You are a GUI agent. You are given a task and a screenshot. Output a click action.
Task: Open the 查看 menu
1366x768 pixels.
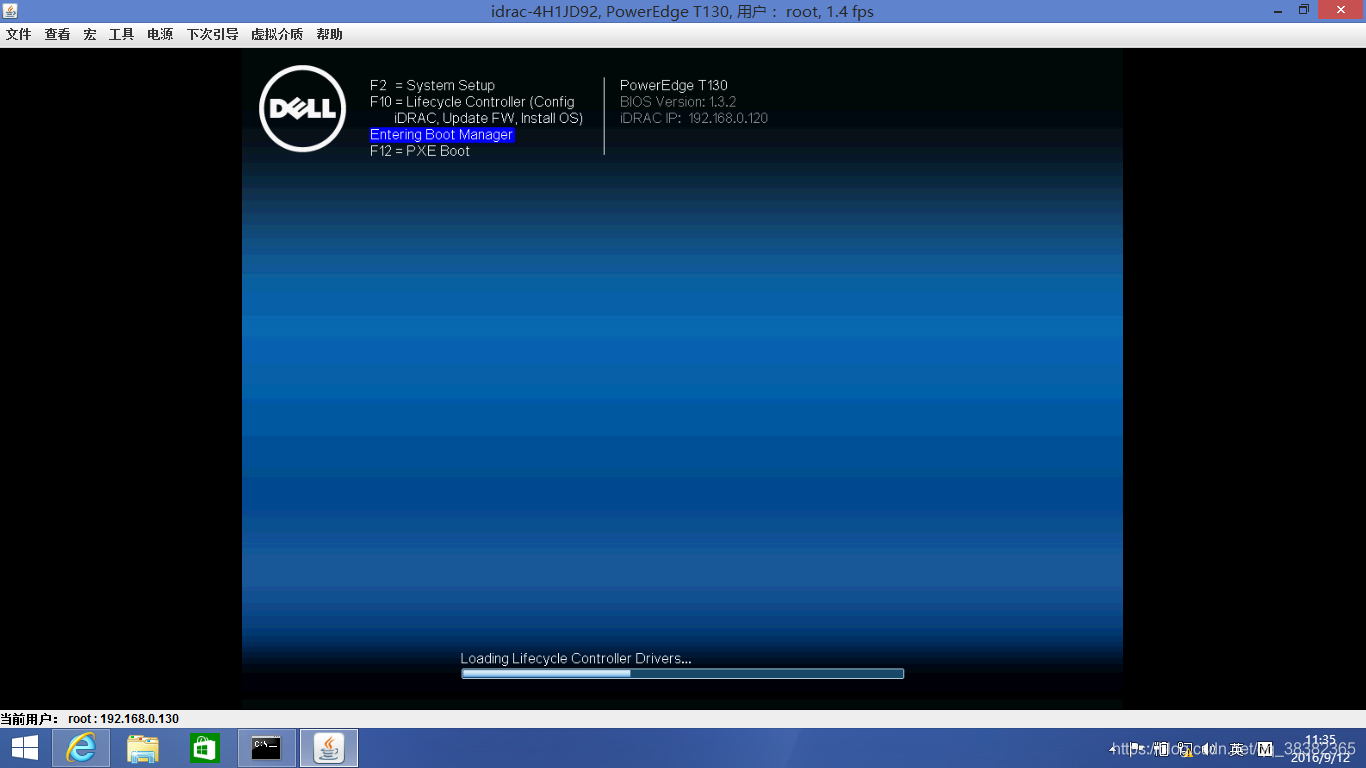(57, 34)
